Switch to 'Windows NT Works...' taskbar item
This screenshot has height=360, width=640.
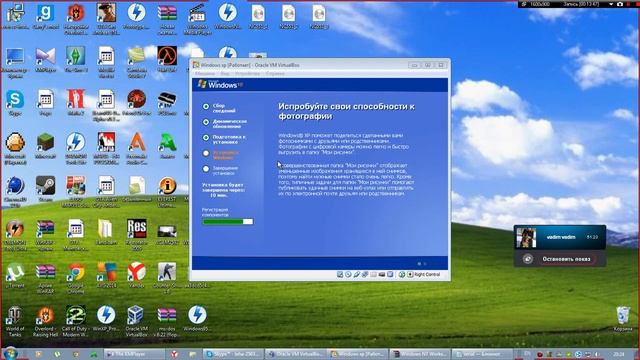coord(420,354)
